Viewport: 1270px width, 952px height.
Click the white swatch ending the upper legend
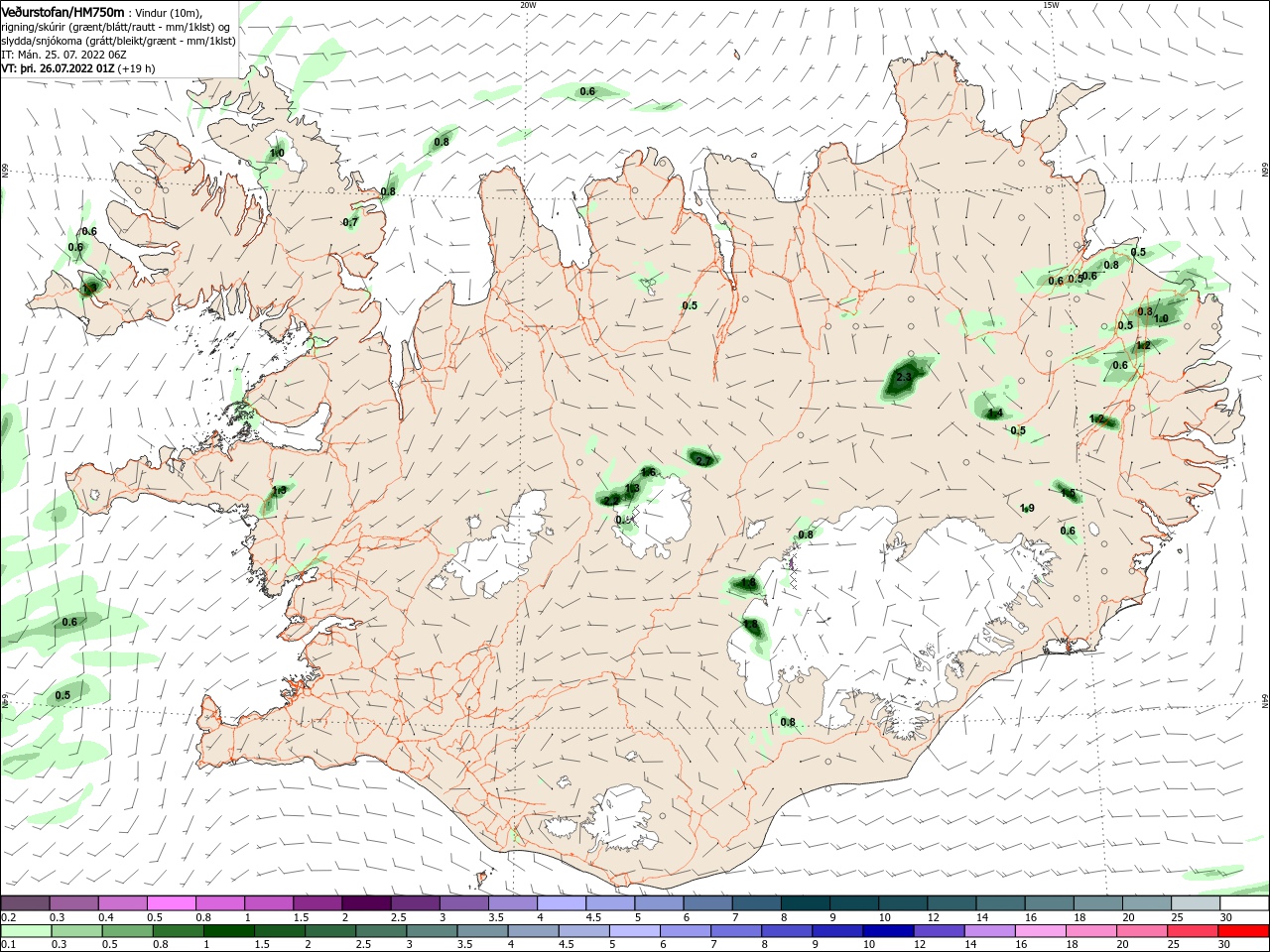(1244, 903)
